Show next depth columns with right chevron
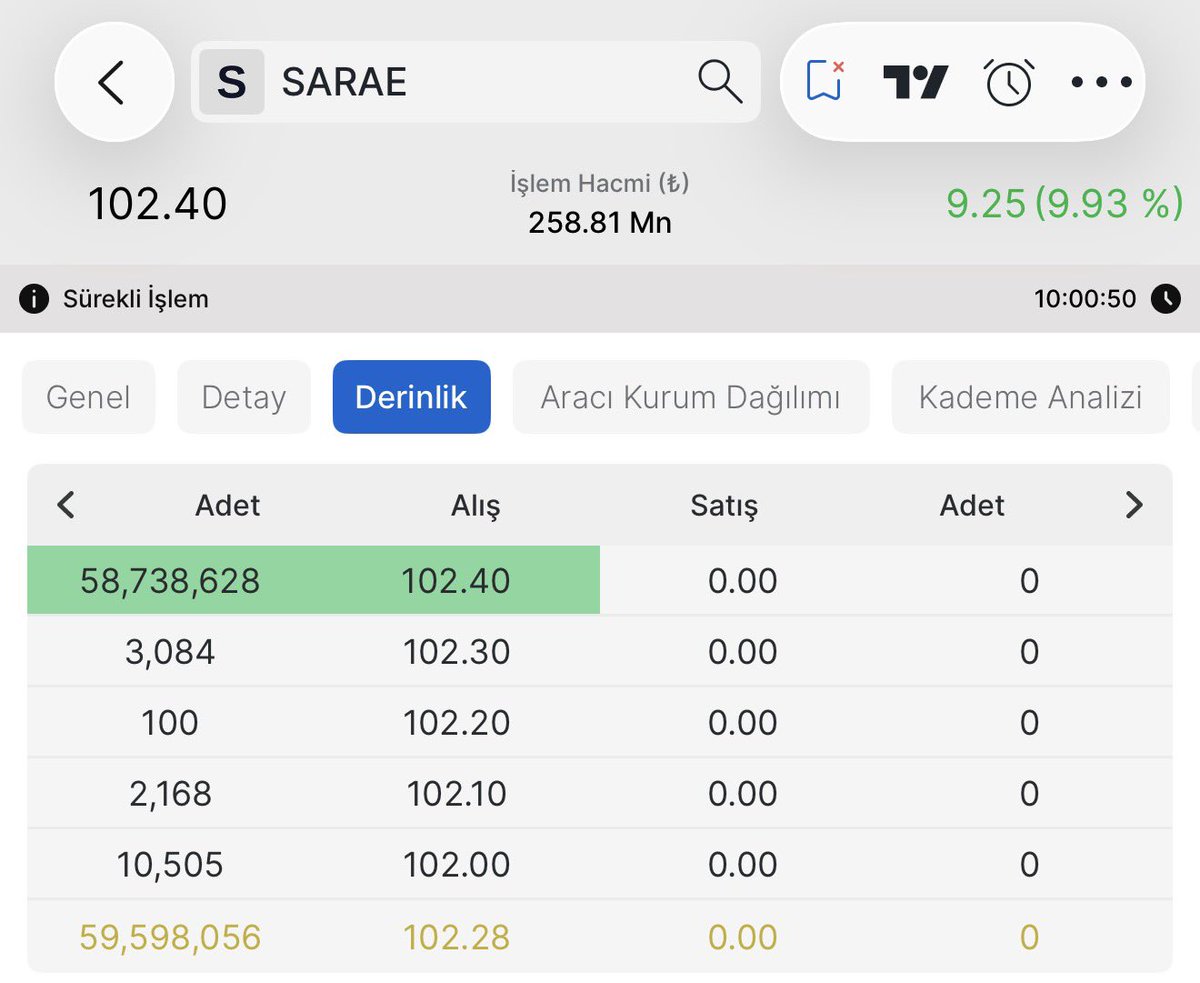Viewport: 1200px width, 983px height. [1133, 505]
